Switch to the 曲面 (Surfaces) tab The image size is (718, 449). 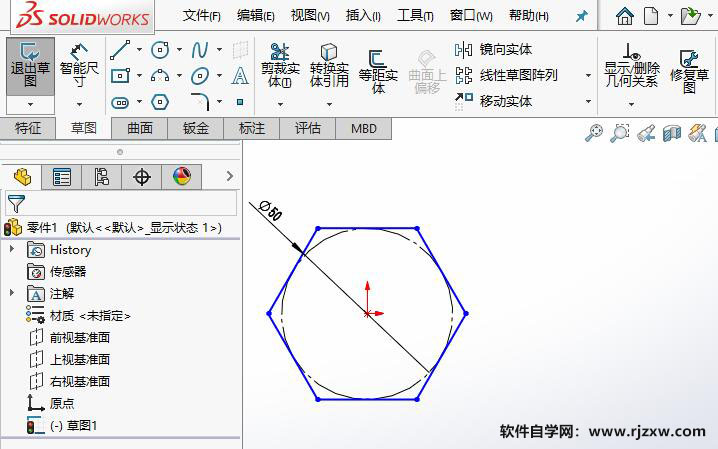pos(140,128)
